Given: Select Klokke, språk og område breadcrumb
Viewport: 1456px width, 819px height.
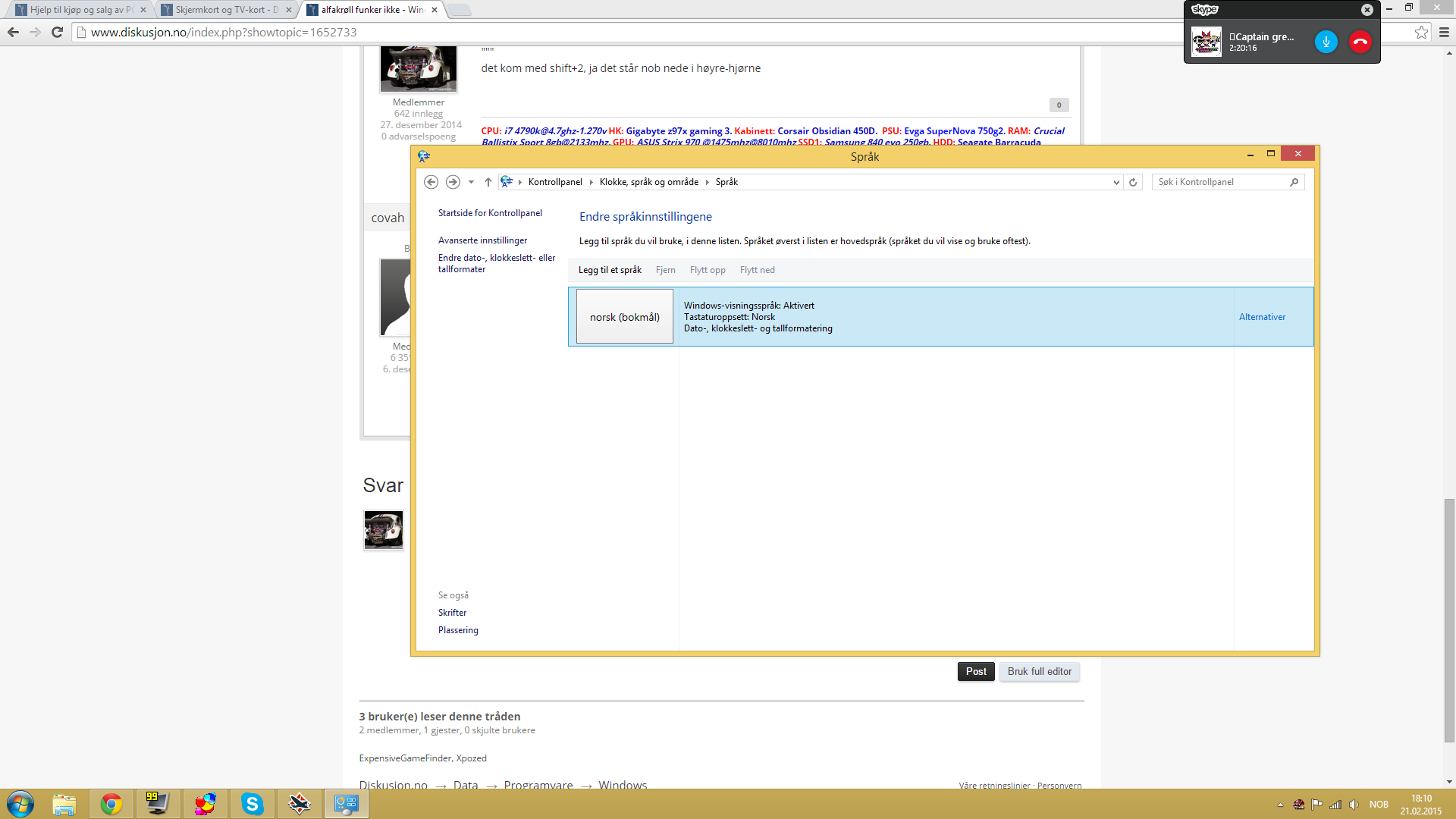Looking at the screenshot, I should pyautogui.click(x=649, y=182).
